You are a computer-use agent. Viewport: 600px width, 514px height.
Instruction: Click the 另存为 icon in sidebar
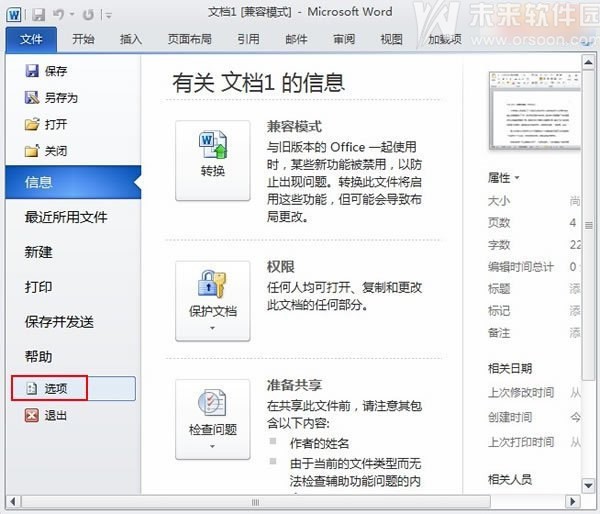coord(32,98)
